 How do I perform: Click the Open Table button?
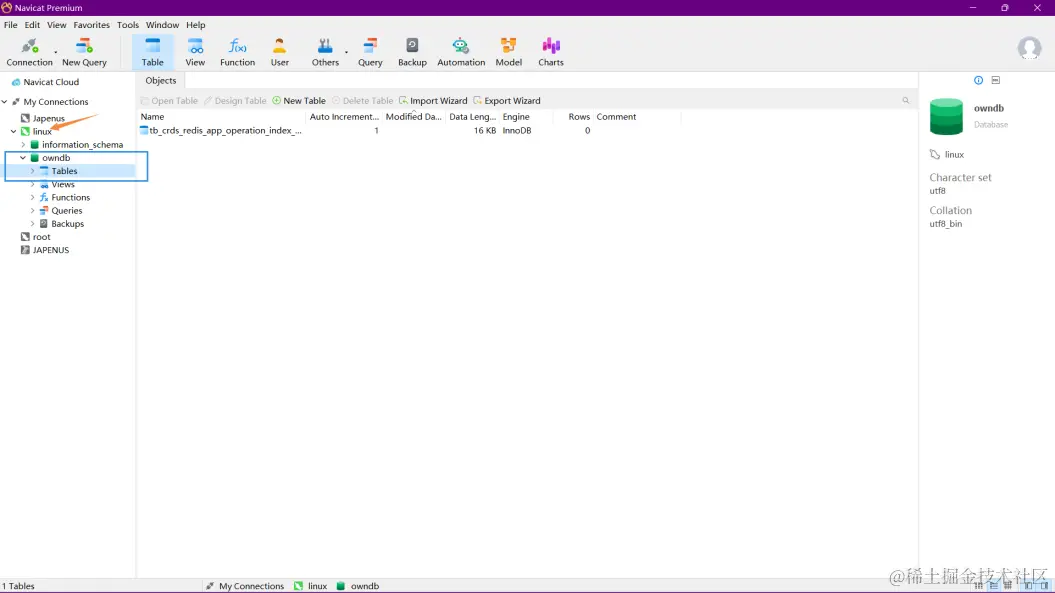(x=169, y=100)
